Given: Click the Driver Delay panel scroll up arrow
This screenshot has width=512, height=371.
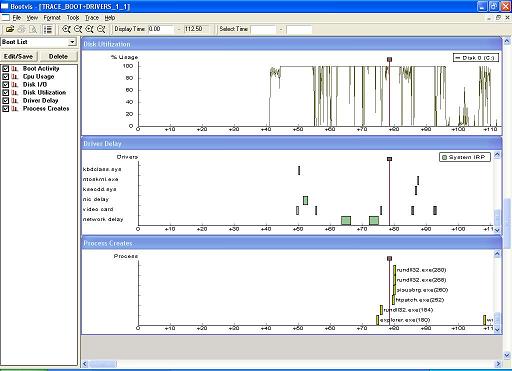Looking at the screenshot, I should pyautogui.click(x=497, y=155).
